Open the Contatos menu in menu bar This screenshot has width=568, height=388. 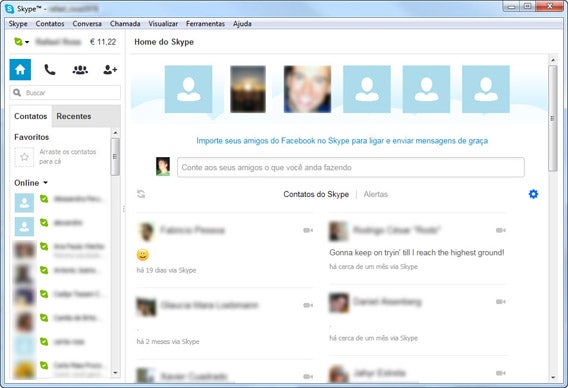click(x=50, y=24)
